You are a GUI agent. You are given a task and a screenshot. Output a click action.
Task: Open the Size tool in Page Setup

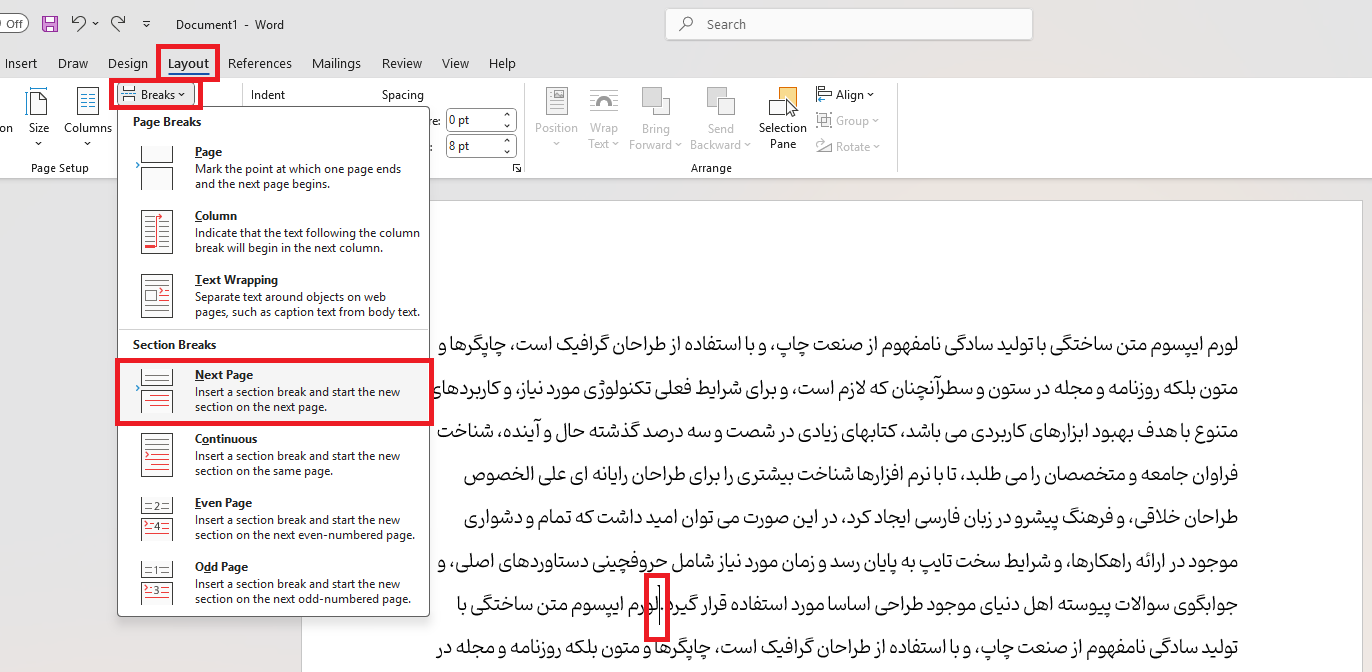[38, 118]
